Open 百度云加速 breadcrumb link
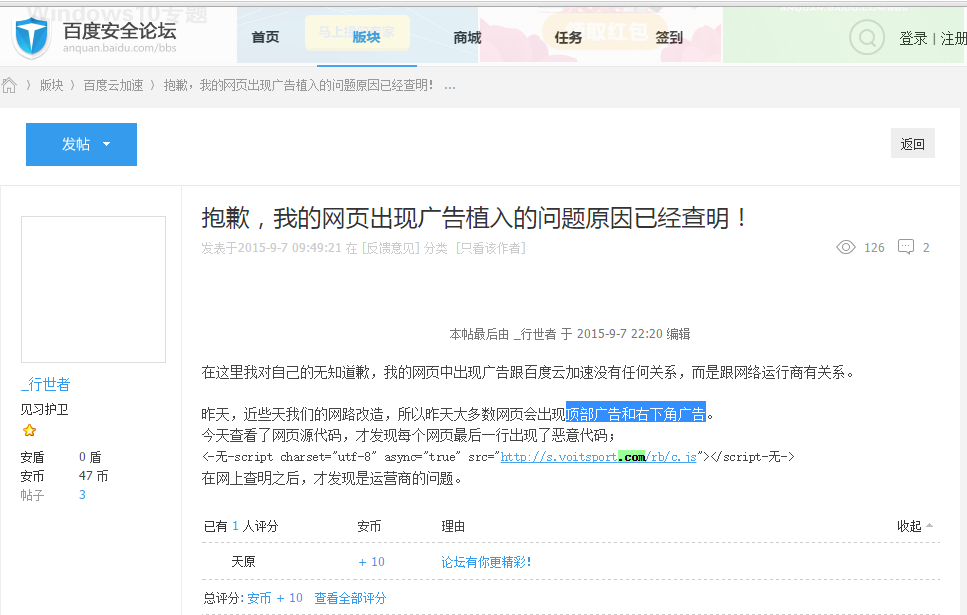Image resolution: width=967 pixels, height=615 pixels. coord(113,85)
